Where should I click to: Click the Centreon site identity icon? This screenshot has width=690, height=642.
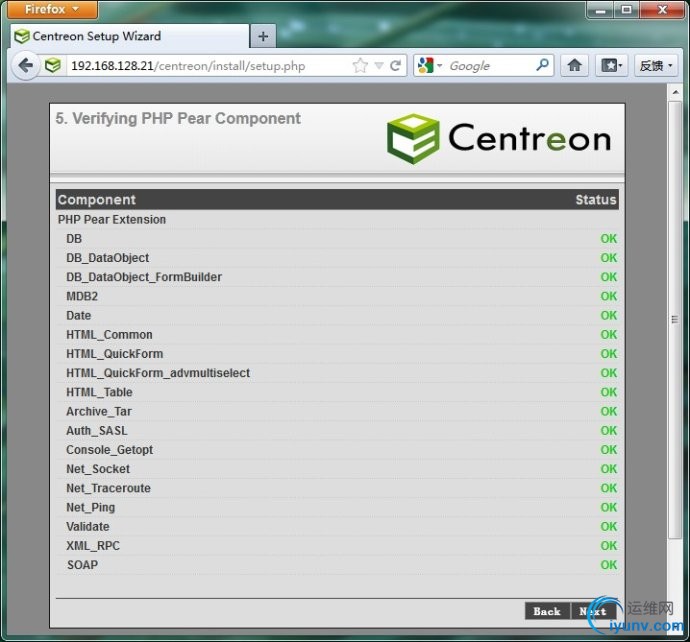[x=53, y=66]
